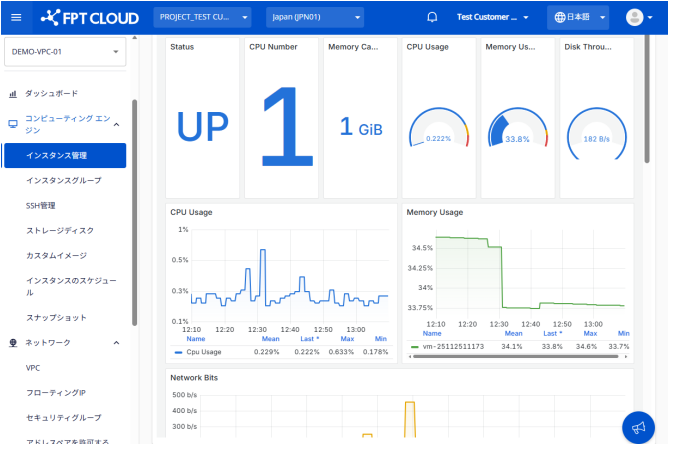
Task: Open the DEMO-VPC-01 selector dropdown
Action: click(65, 51)
